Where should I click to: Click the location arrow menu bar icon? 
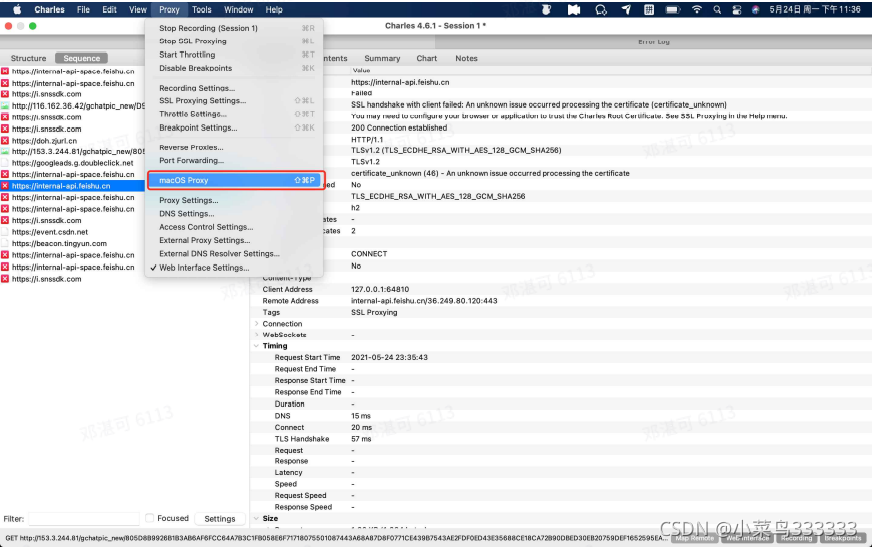coord(626,9)
